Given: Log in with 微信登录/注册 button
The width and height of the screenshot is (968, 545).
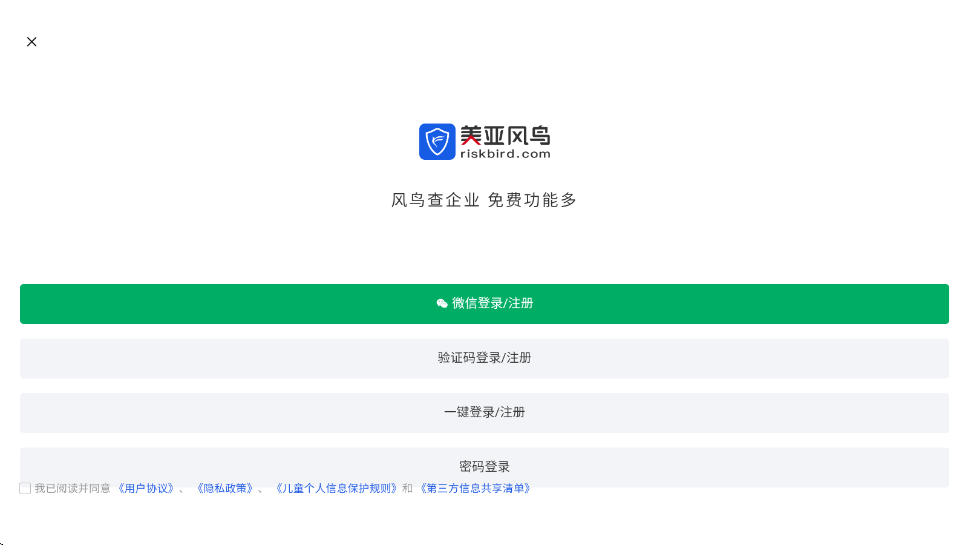Looking at the screenshot, I should [x=484, y=304].
